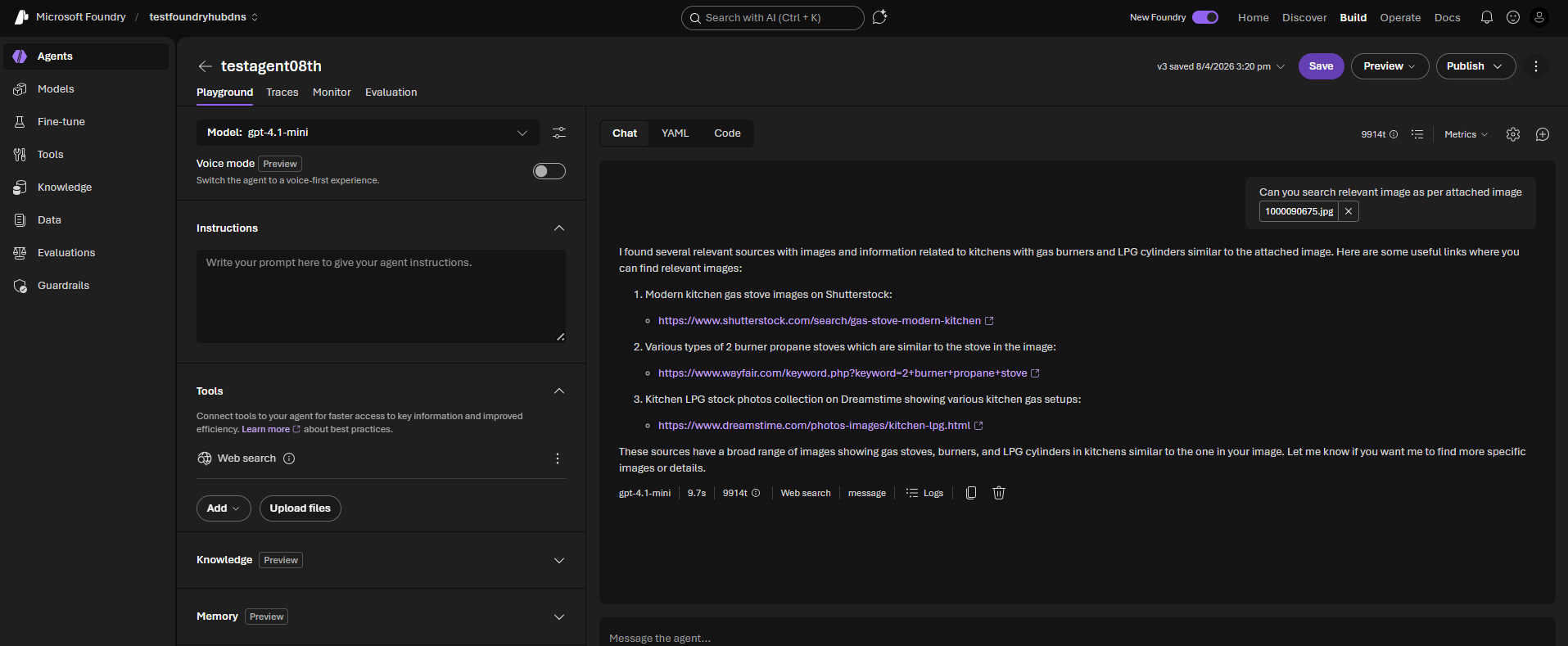The width and height of the screenshot is (1568, 646).
Task: Switch to the Code view tab
Action: tap(727, 133)
